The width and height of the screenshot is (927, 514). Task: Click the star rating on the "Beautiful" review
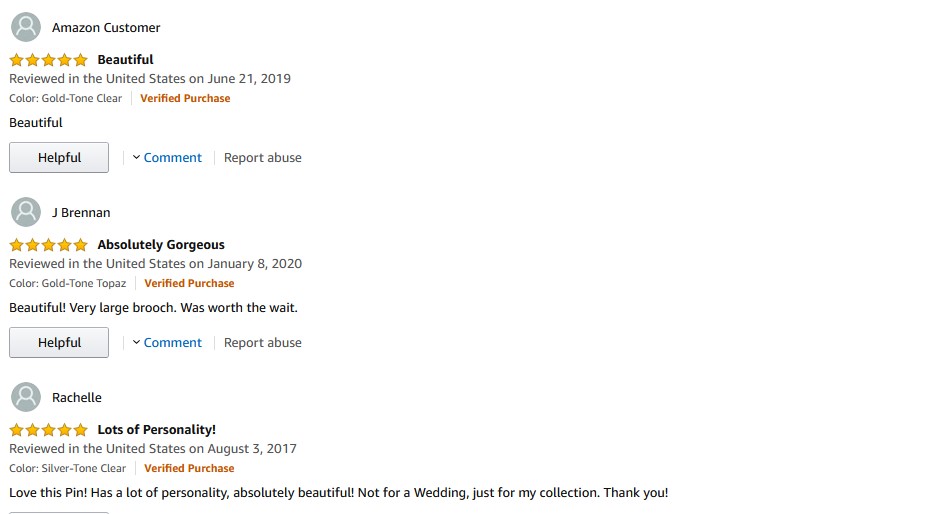49,60
